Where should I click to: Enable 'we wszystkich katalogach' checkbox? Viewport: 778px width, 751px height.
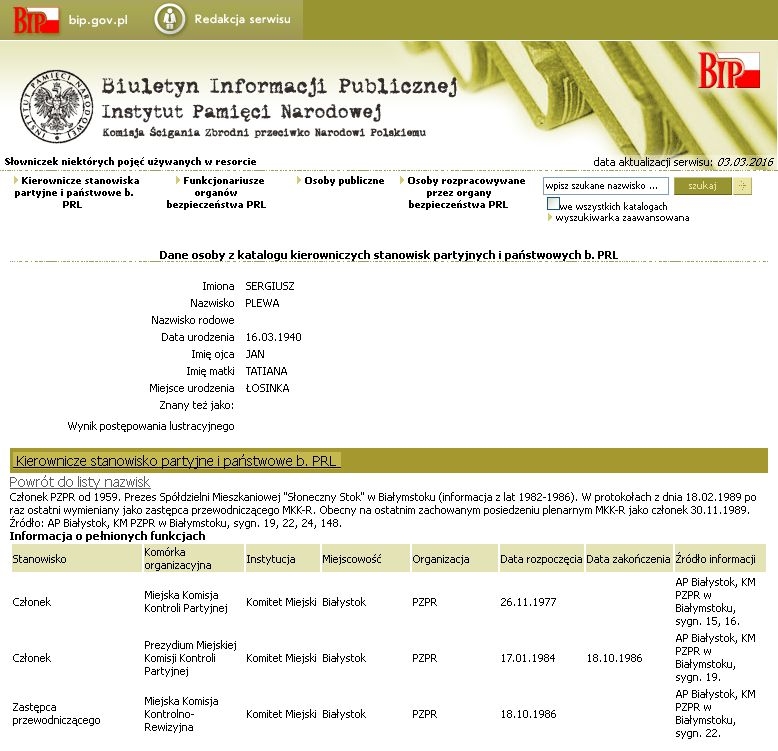[553, 204]
